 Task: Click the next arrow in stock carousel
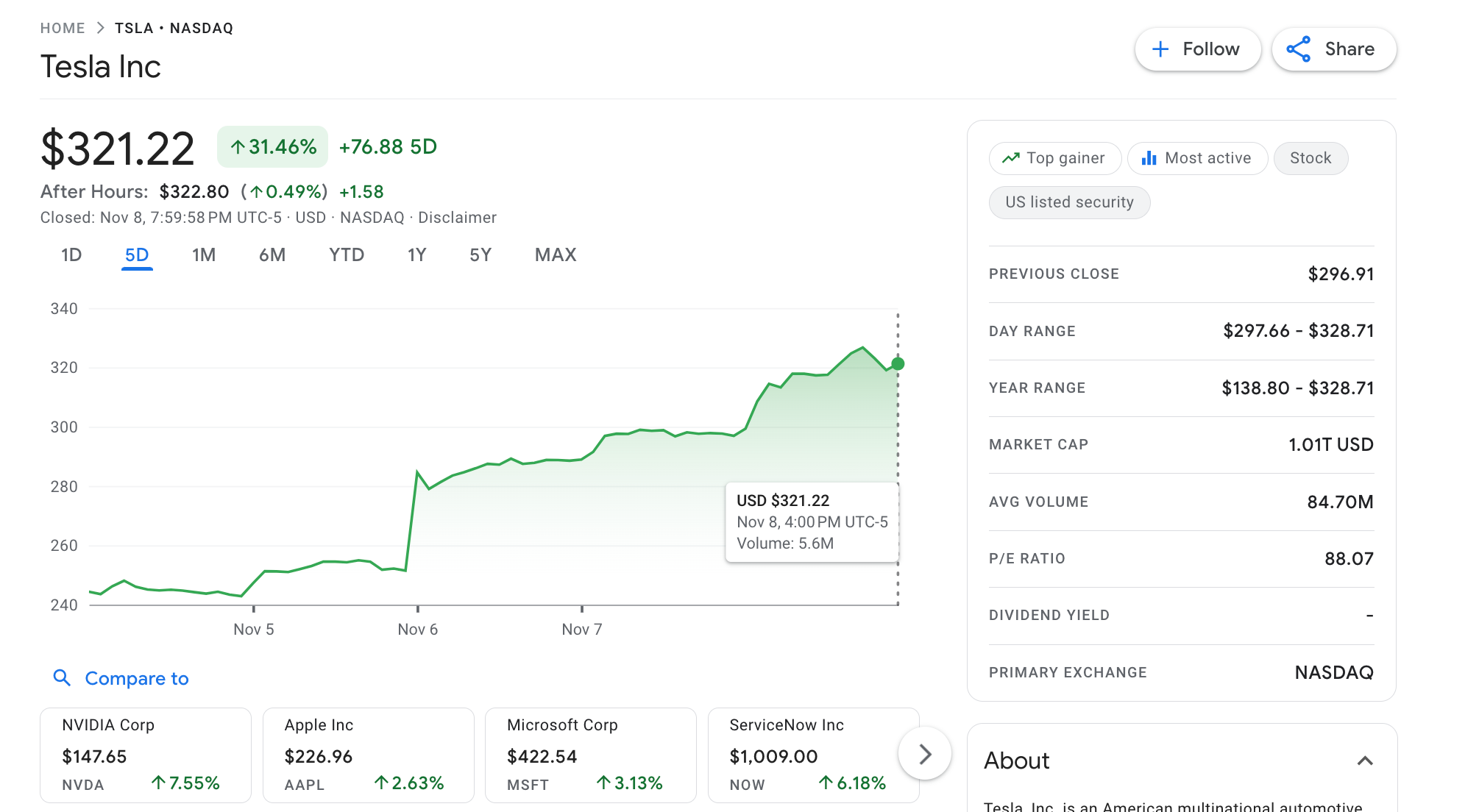[x=925, y=754]
